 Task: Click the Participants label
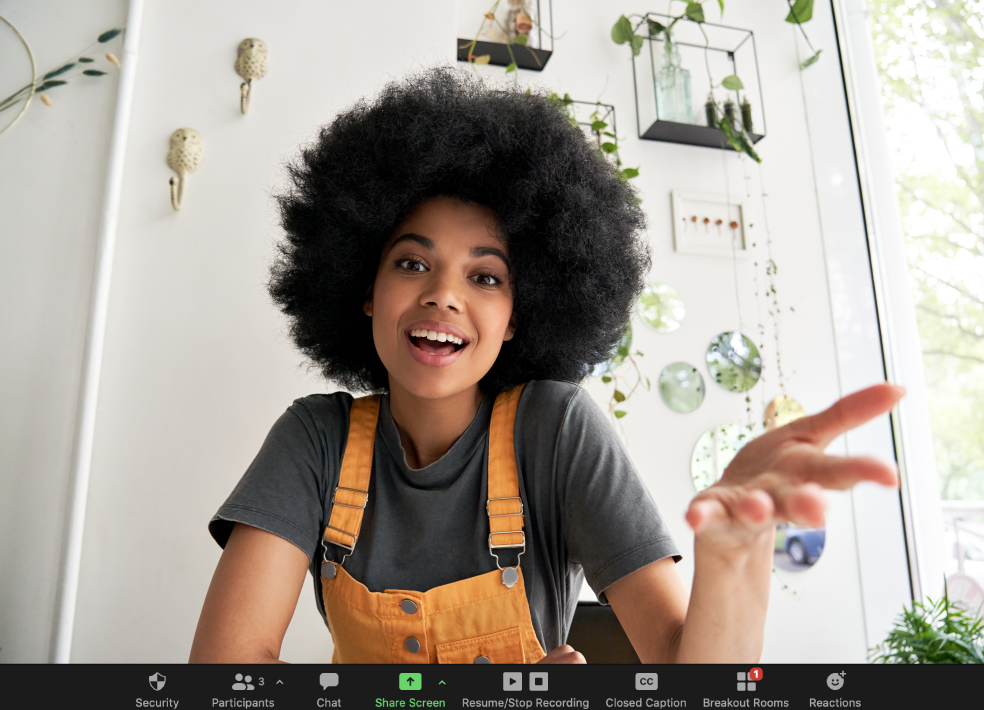pyautogui.click(x=243, y=702)
